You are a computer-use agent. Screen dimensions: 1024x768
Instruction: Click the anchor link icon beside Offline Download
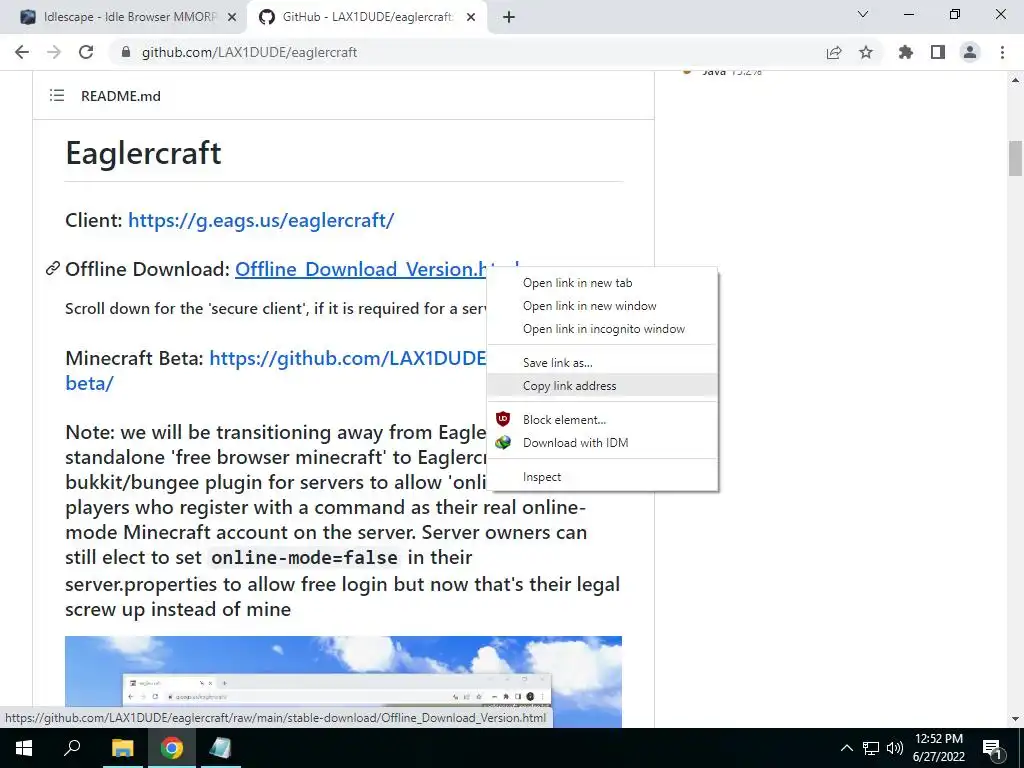53,268
